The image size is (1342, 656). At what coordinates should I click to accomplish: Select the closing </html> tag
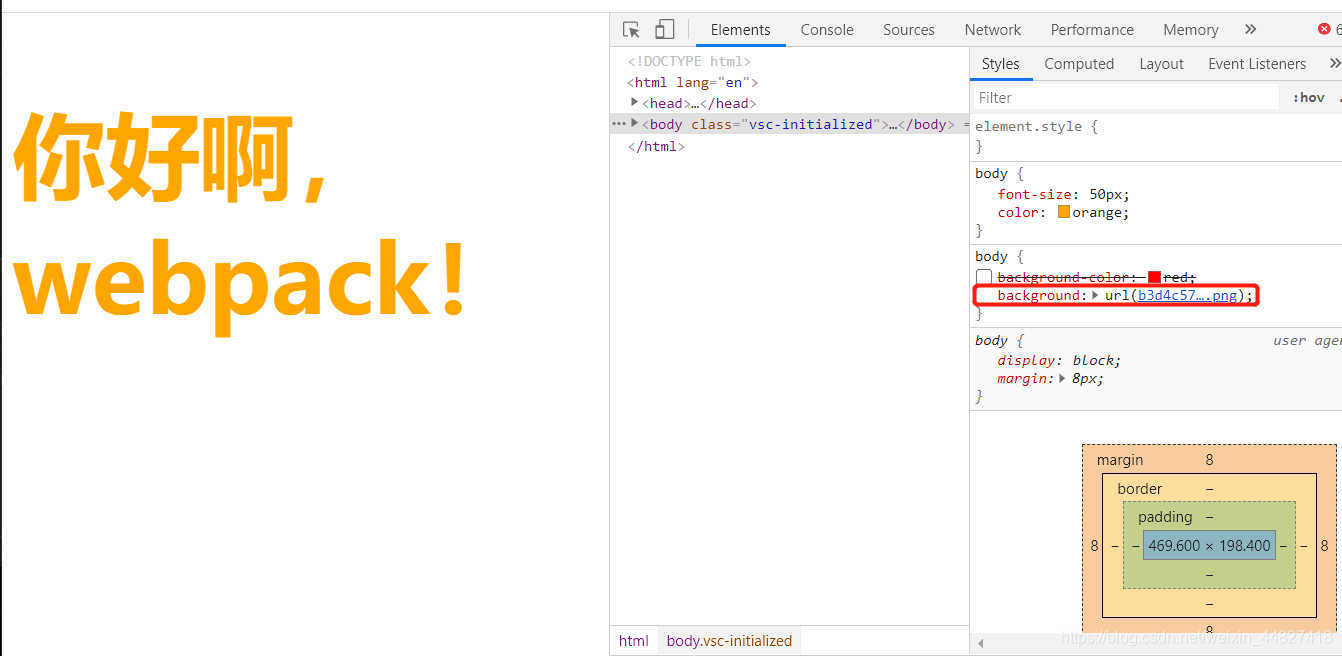656,146
